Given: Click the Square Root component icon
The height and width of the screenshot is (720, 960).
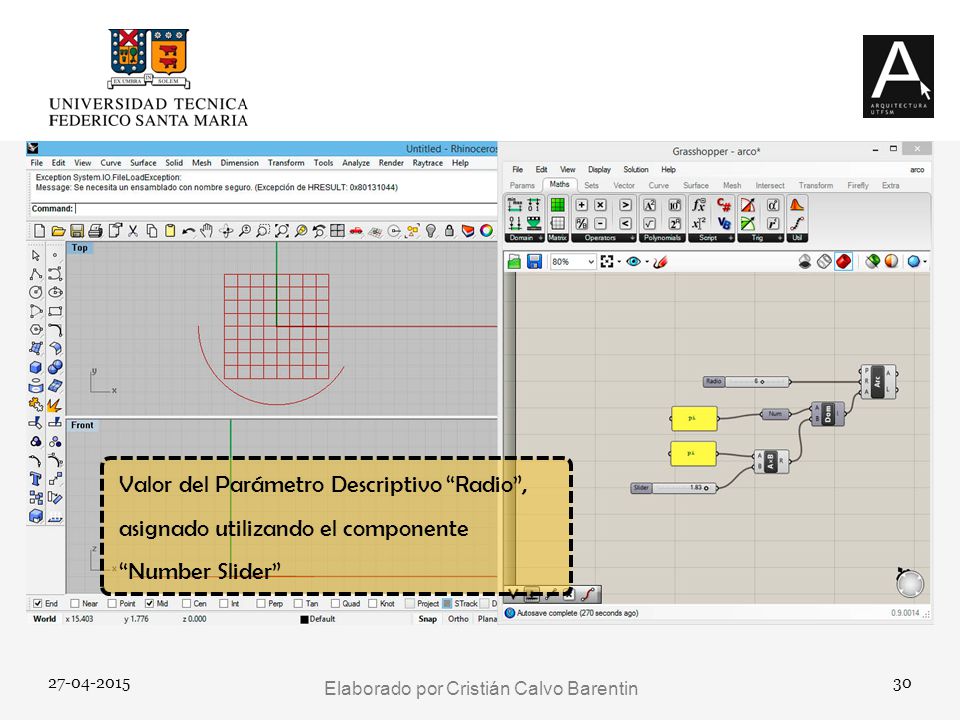Looking at the screenshot, I should [650, 223].
